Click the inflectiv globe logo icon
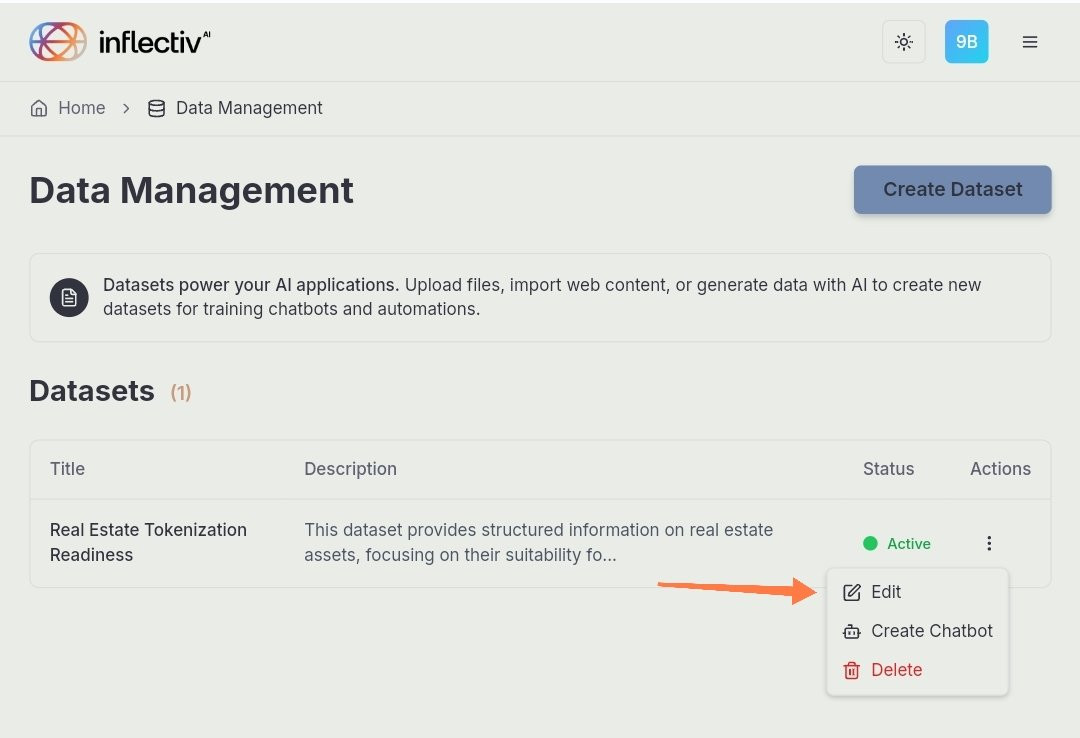 click(x=58, y=41)
